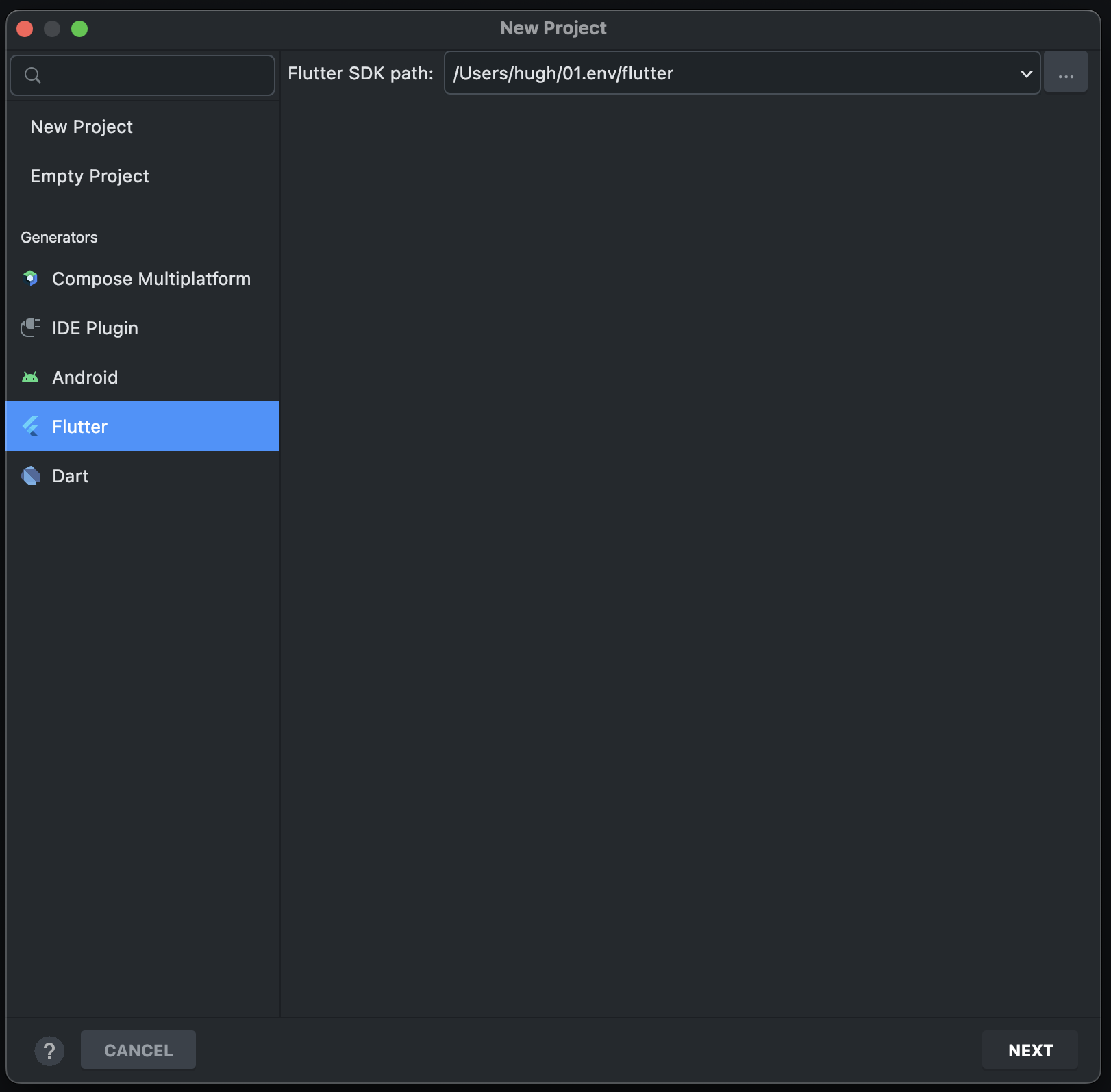Select the Dart generator entry
This screenshot has width=1111, height=1092.
[142, 475]
